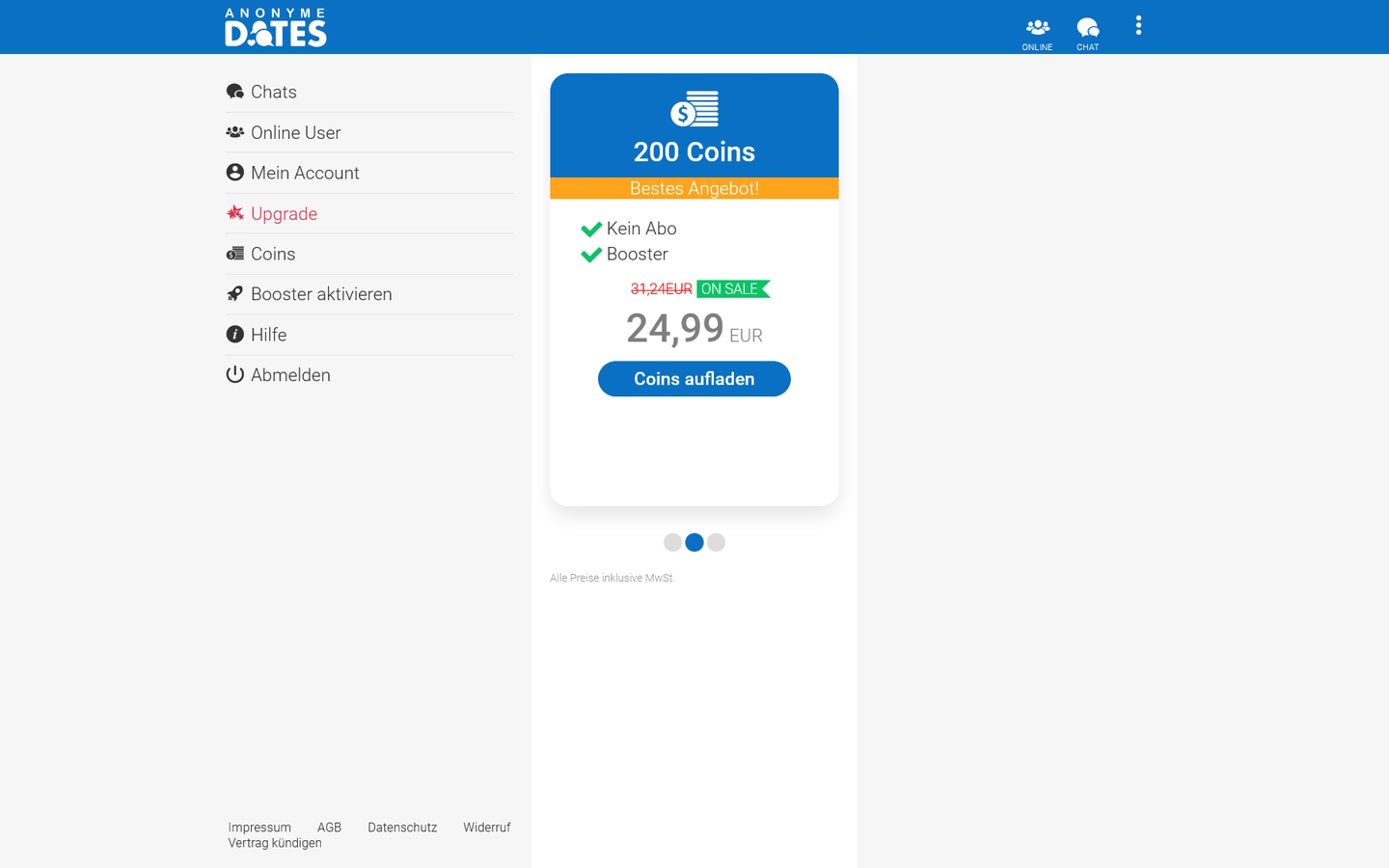Open the Impressum link

pos(259,827)
